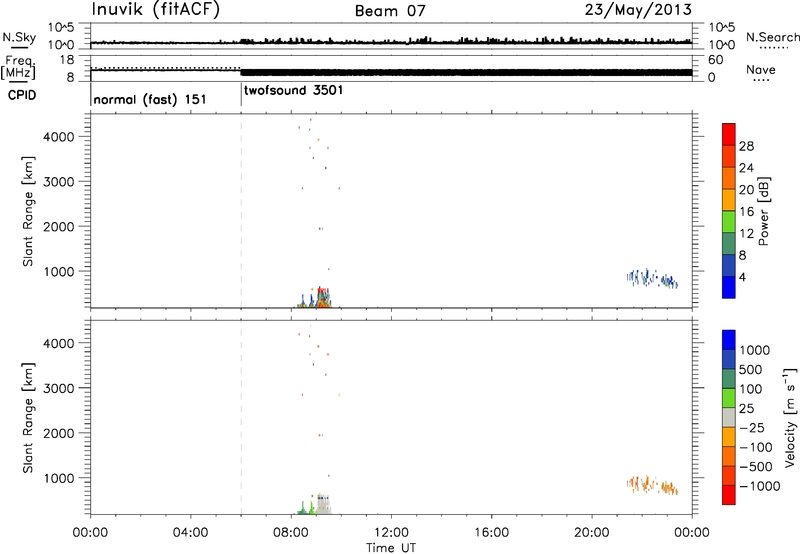Click the '1000' tick on the velocity scale
The width and height of the screenshot is (800, 554).
click(x=754, y=350)
